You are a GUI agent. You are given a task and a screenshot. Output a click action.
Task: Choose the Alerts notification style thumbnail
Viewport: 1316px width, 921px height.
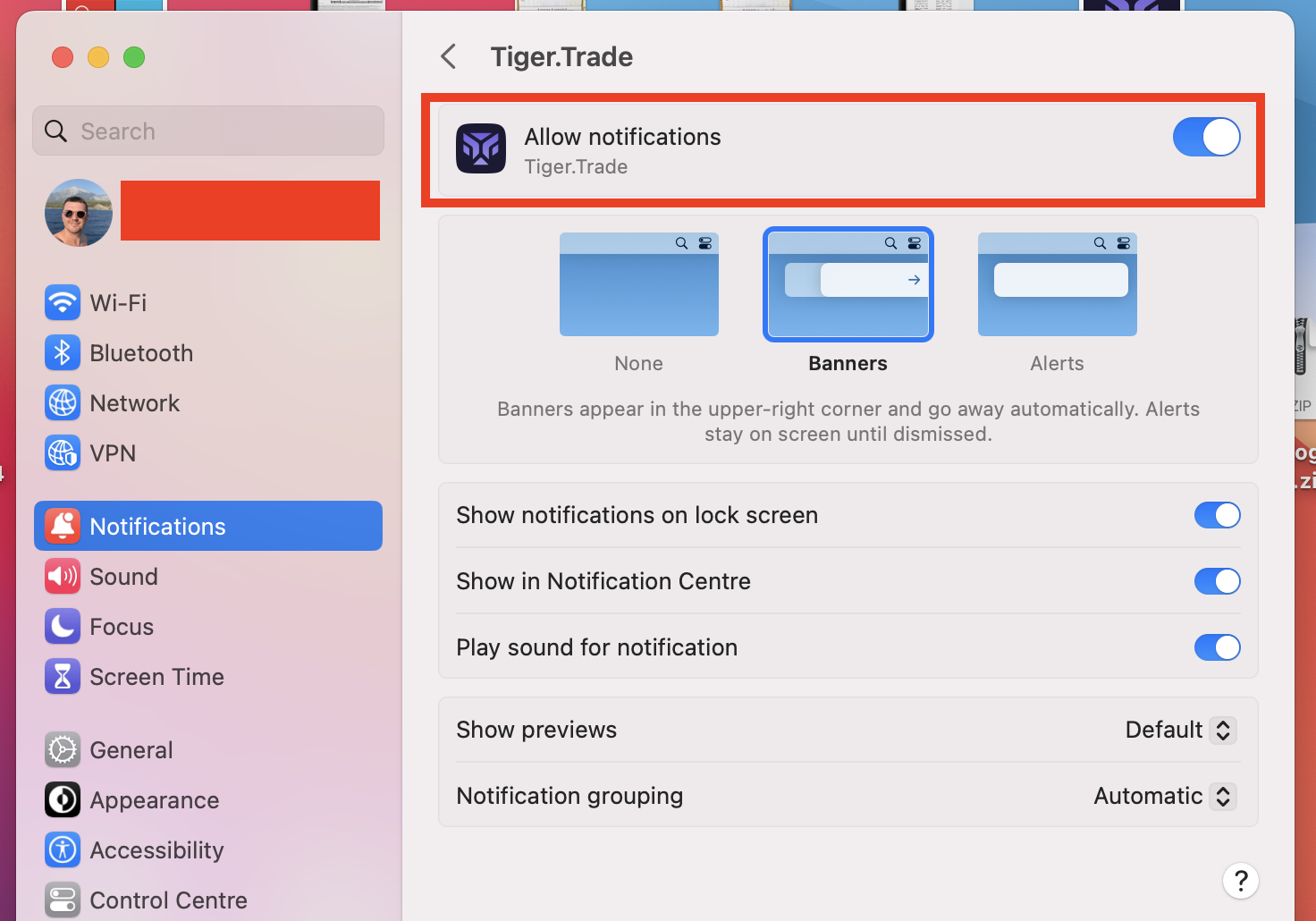(1057, 284)
